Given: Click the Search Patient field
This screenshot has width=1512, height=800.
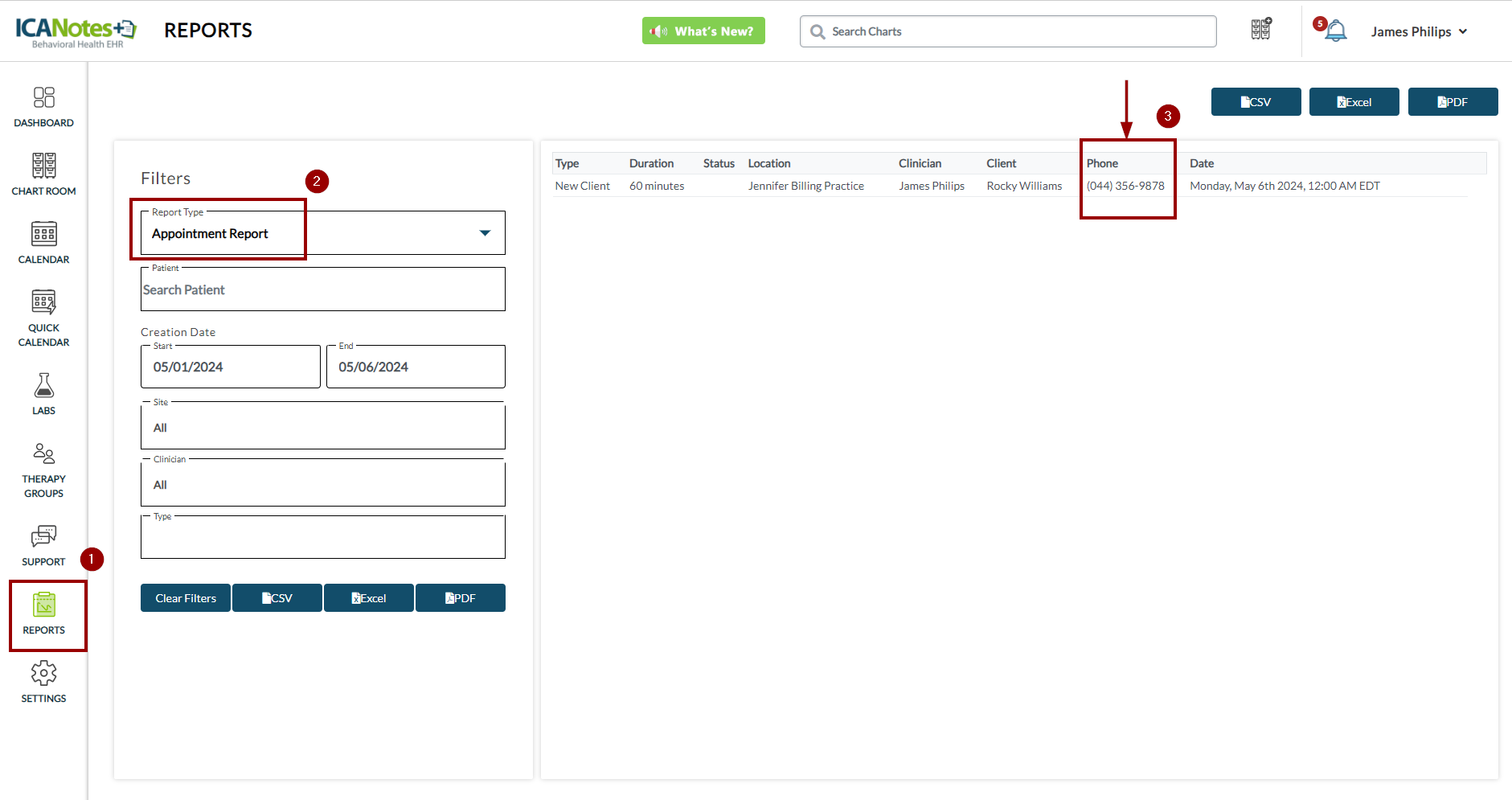Looking at the screenshot, I should click(322, 289).
